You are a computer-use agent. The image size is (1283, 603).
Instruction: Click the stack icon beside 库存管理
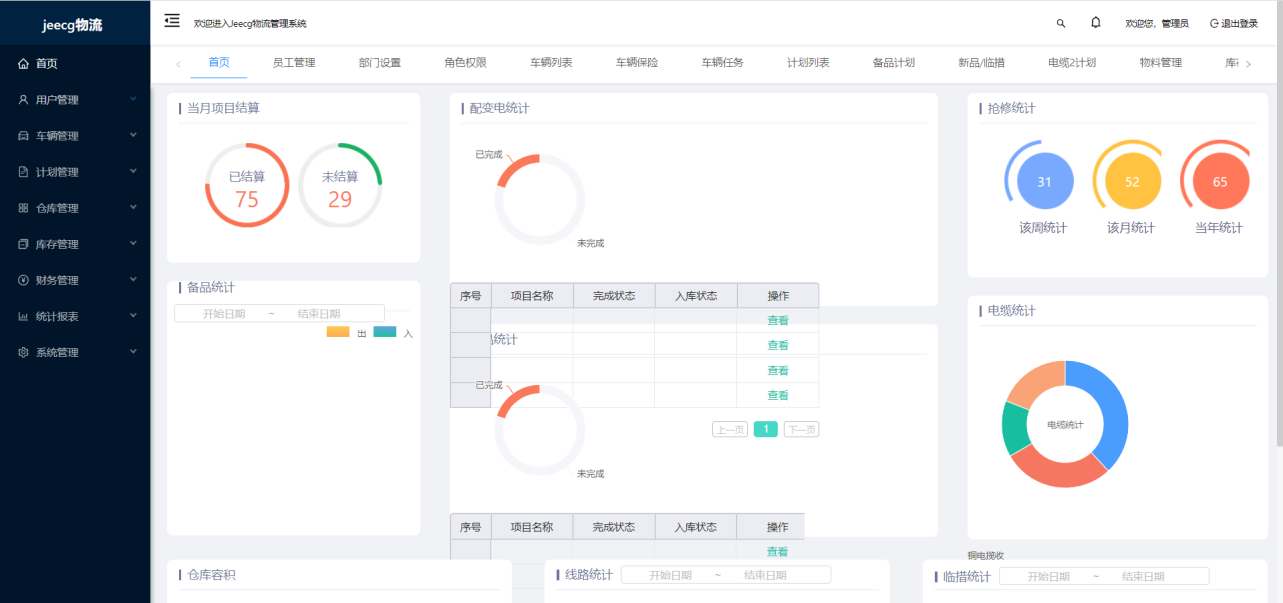[x=24, y=244]
